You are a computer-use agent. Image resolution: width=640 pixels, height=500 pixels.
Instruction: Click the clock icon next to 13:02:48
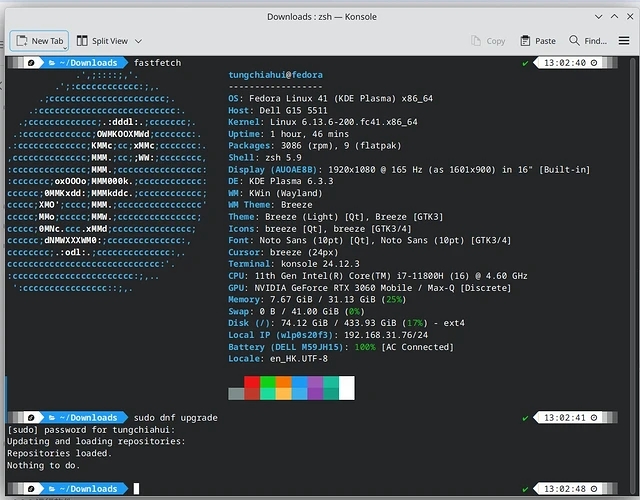(x=594, y=489)
